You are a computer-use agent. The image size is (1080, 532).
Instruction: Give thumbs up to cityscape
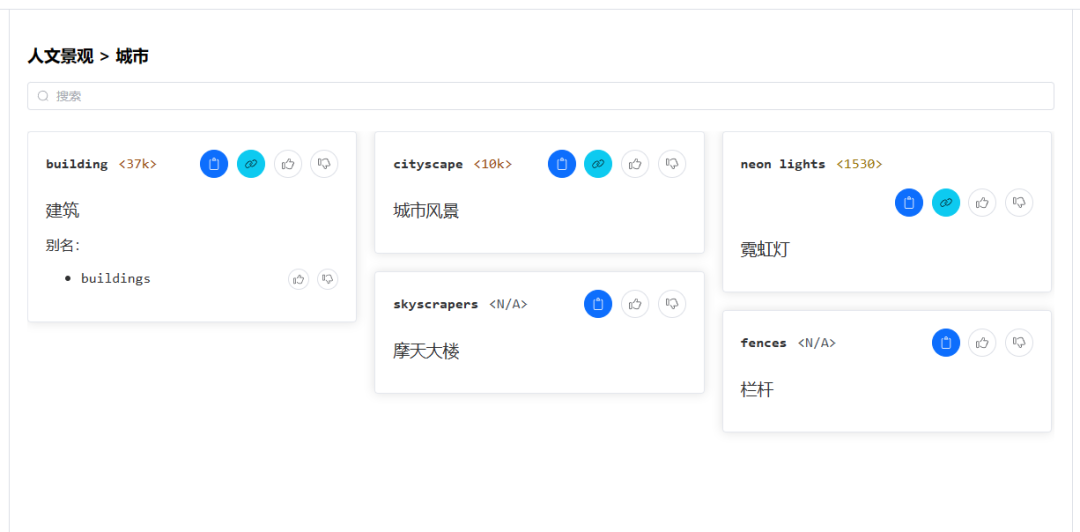[635, 164]
